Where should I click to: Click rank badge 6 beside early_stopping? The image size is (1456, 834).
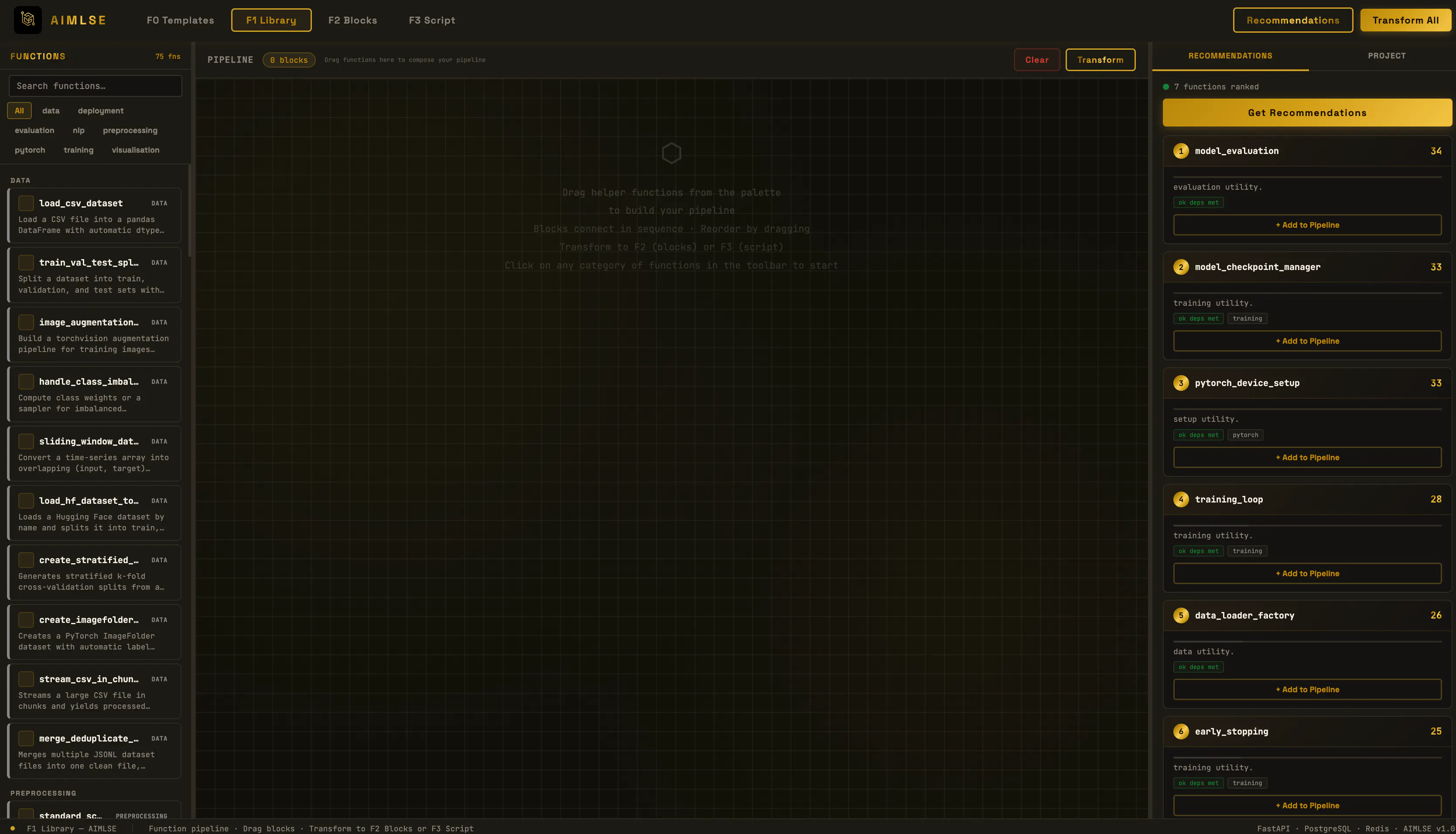(1180, 731)
